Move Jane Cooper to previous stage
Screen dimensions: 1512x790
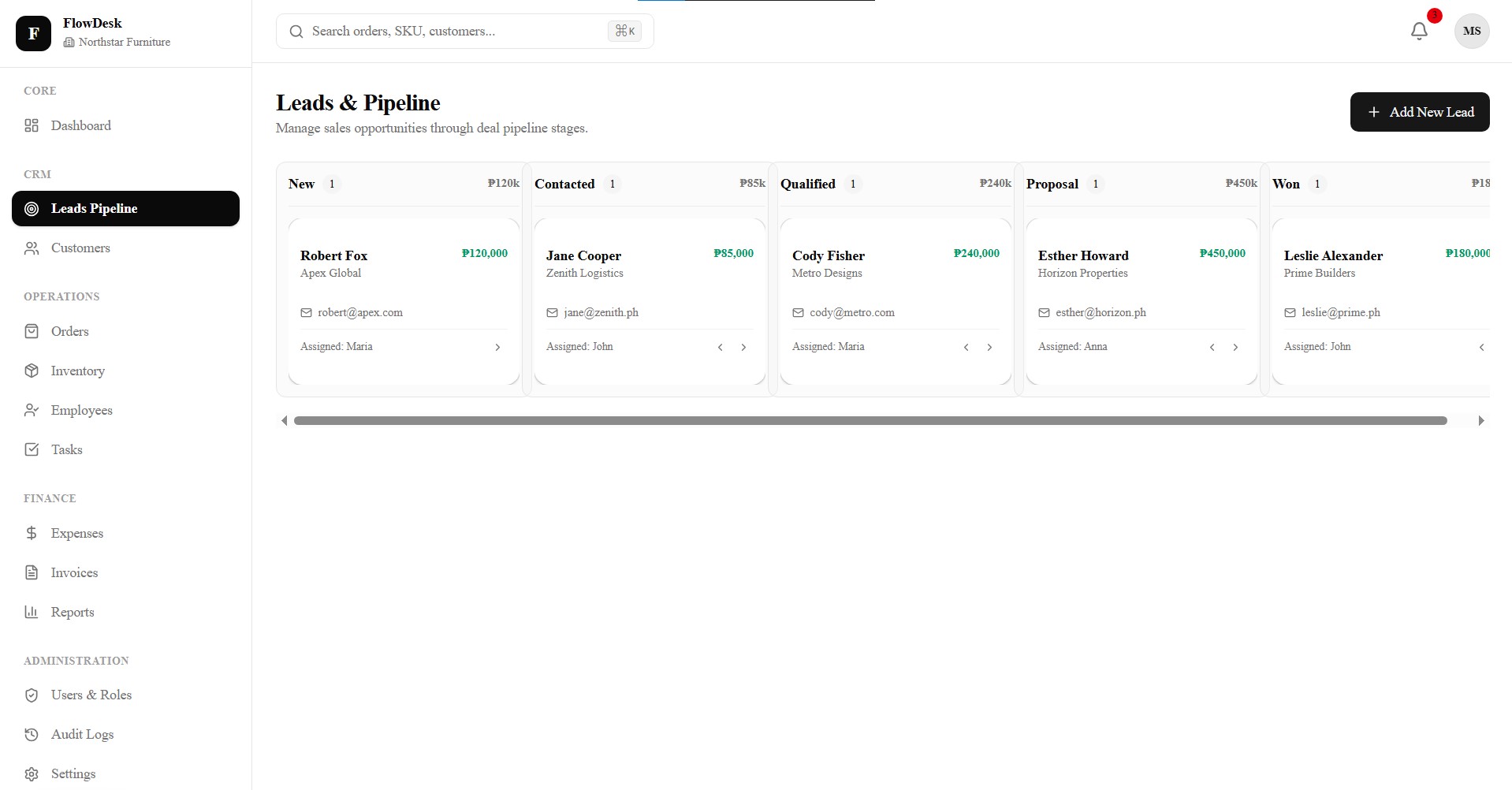720,347
